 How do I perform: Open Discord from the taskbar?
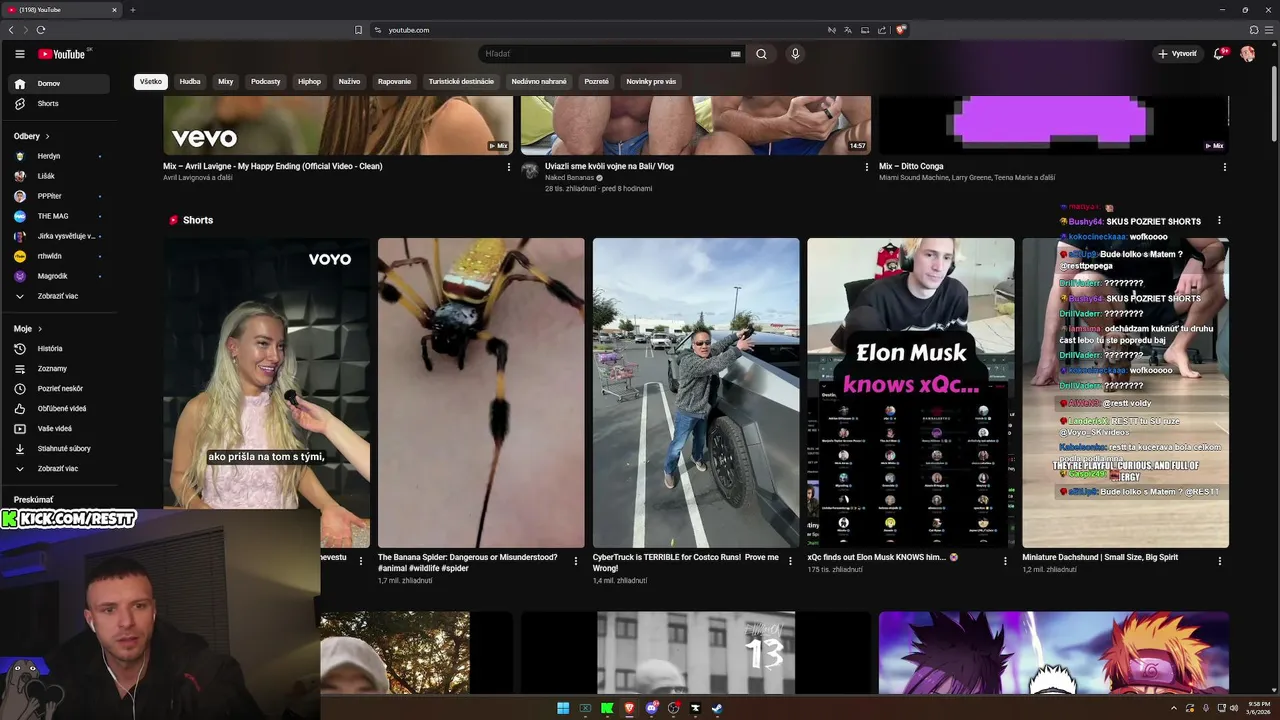651,708
